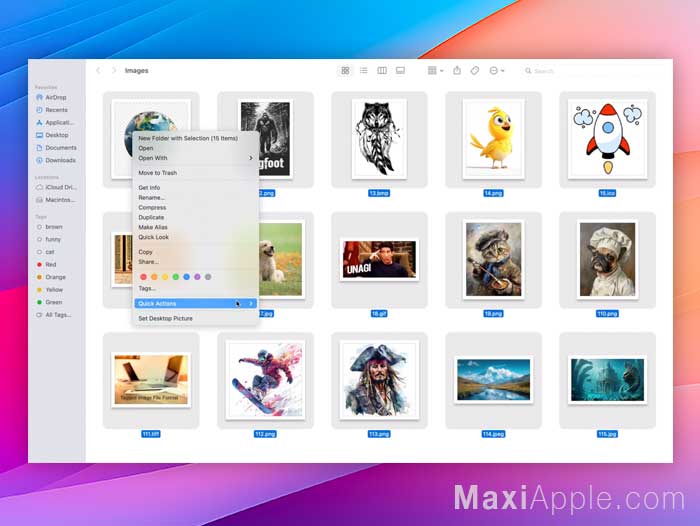Open the Action ellipsis menu
The height and width of the screenshot is (526, 700).
tap(496, 71)
